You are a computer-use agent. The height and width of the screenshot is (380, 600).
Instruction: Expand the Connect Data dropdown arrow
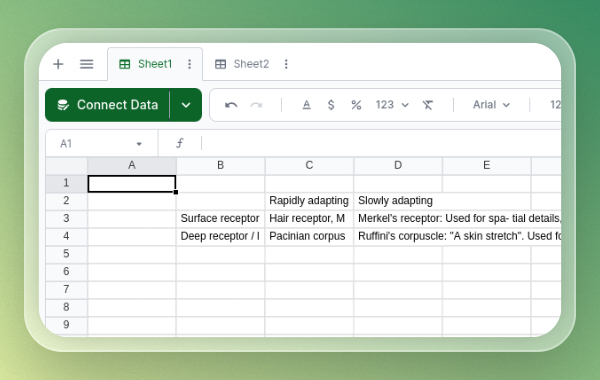point(186,105)
